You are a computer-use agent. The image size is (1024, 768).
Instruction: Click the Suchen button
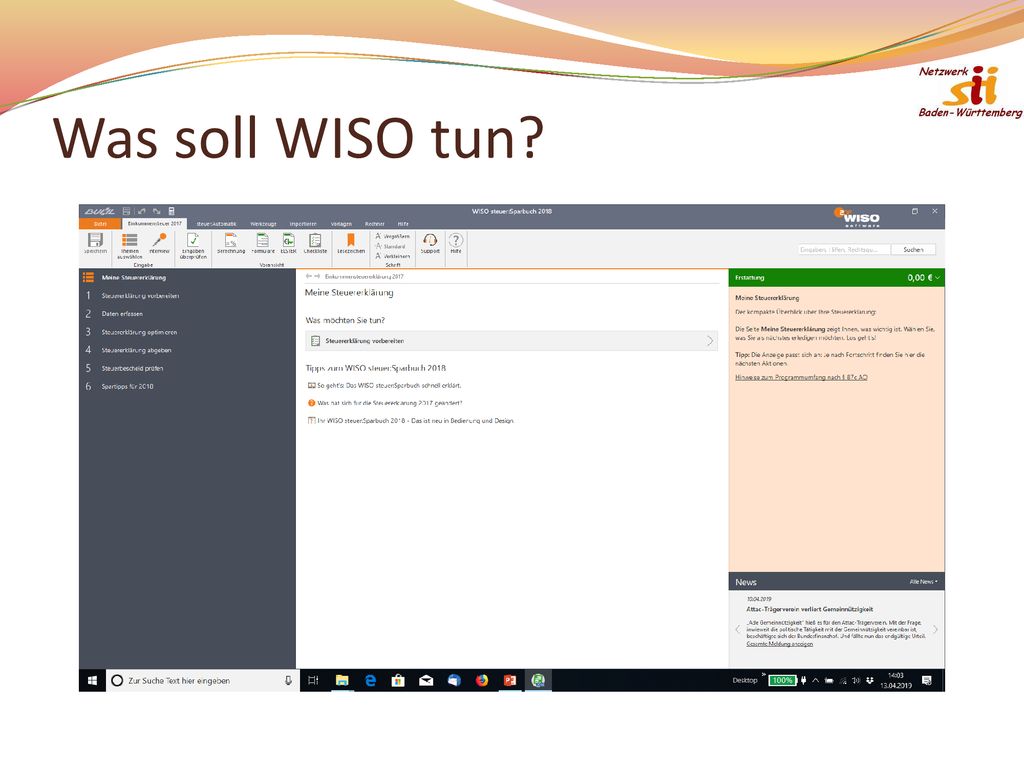coord(913,249)
